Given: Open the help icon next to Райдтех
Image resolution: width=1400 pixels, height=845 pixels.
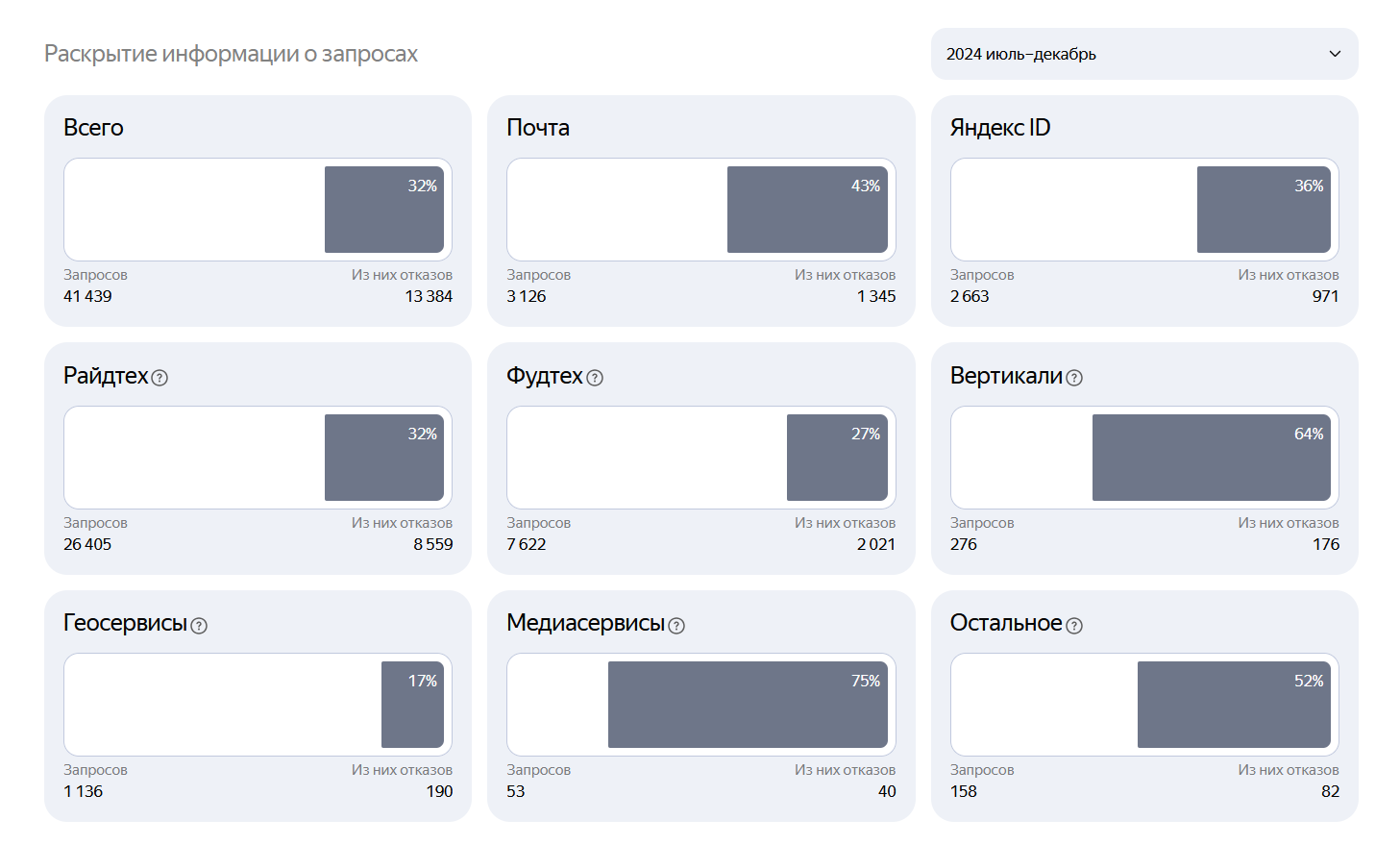Looking at the screenshot, I should click(x=160, y=378).
